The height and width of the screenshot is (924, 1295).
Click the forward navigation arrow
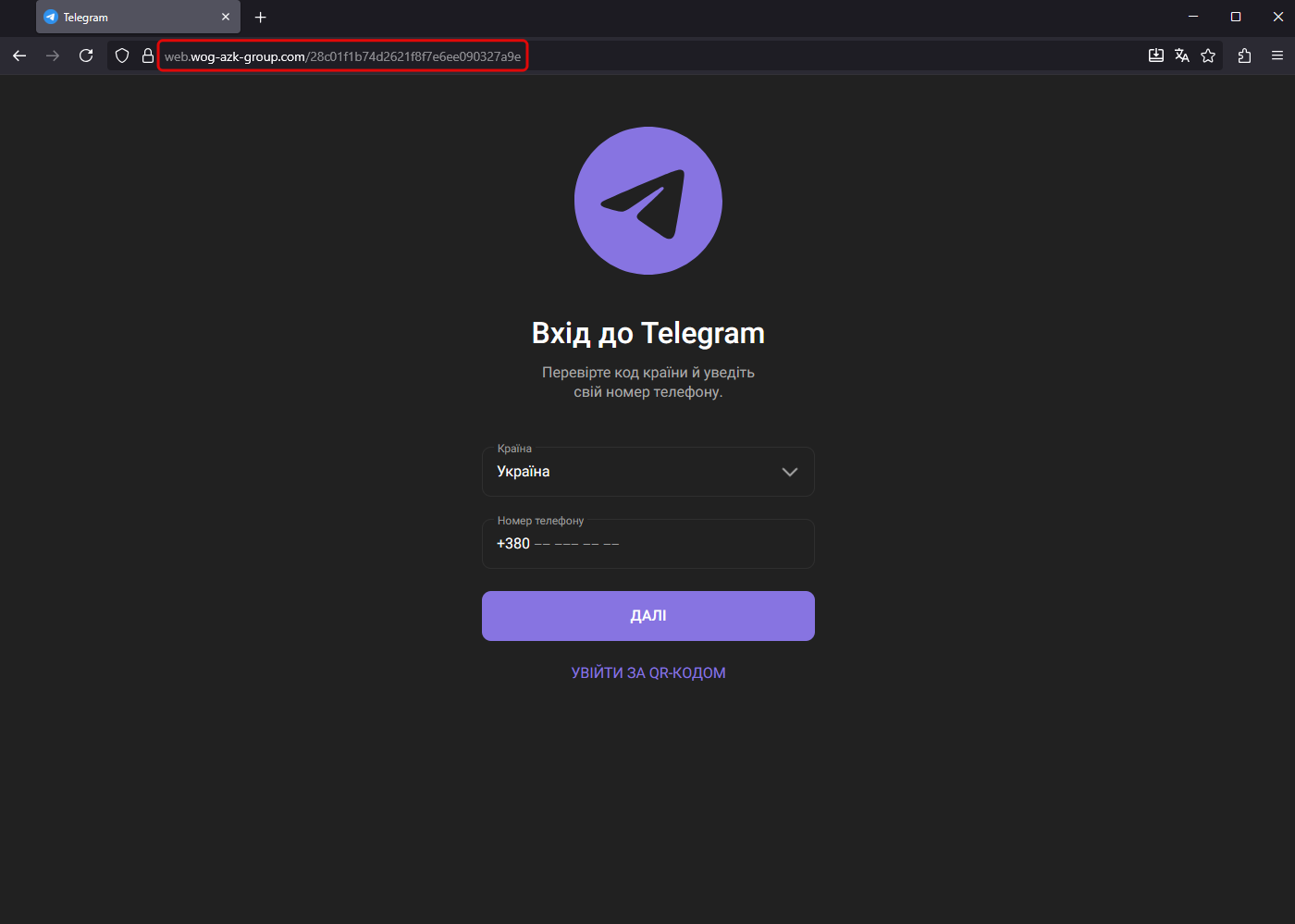[53, 56]
